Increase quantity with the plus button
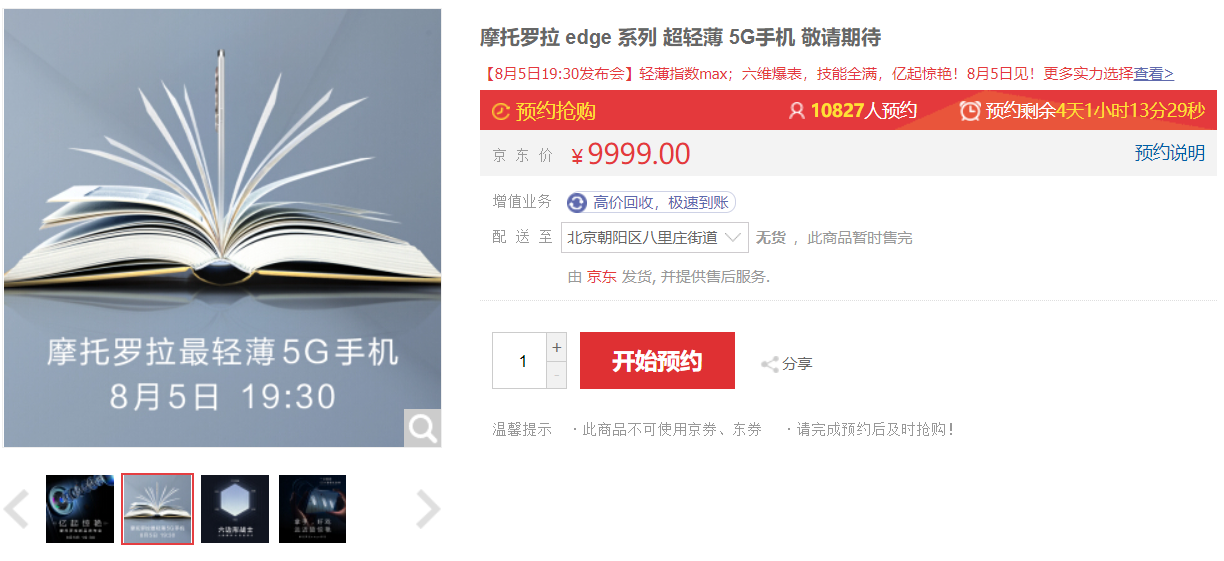 (557, 347)
